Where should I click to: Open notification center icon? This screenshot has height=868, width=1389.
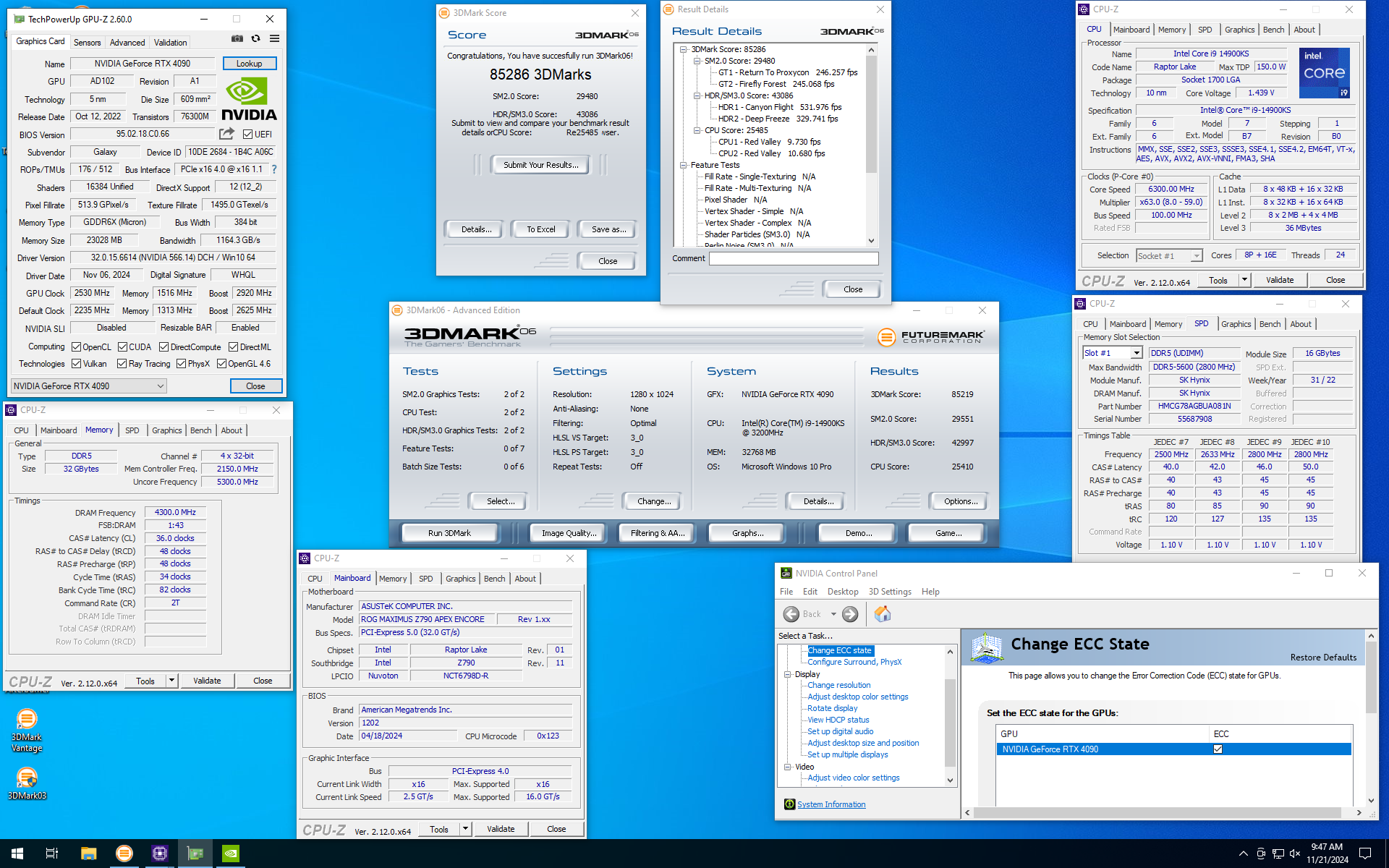(x=1365, y=854)
